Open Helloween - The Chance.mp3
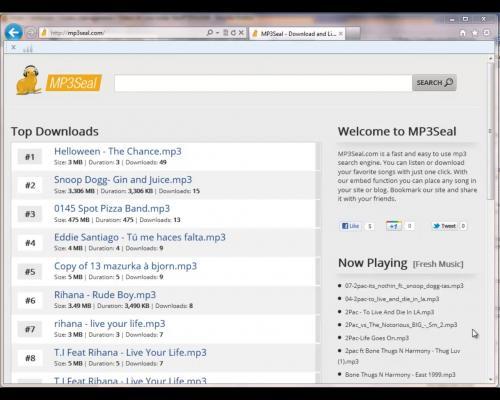The width and height of the screenshot is (500, 400). tap(118, 151)
